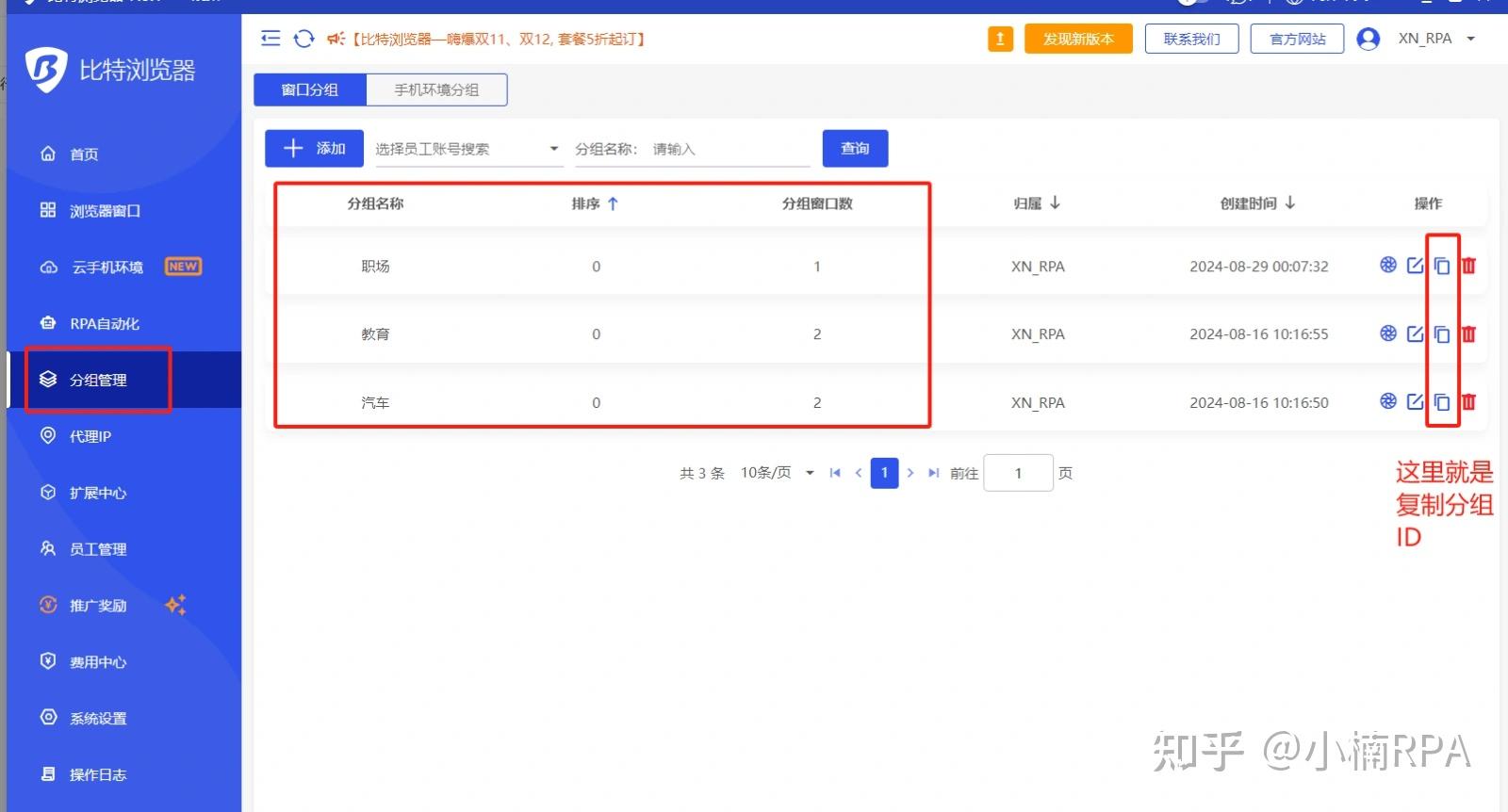Delete the 教育 group
The height and width of the screenshot is (812, 1508).
pyautogui.click(x=1468, y=334)
